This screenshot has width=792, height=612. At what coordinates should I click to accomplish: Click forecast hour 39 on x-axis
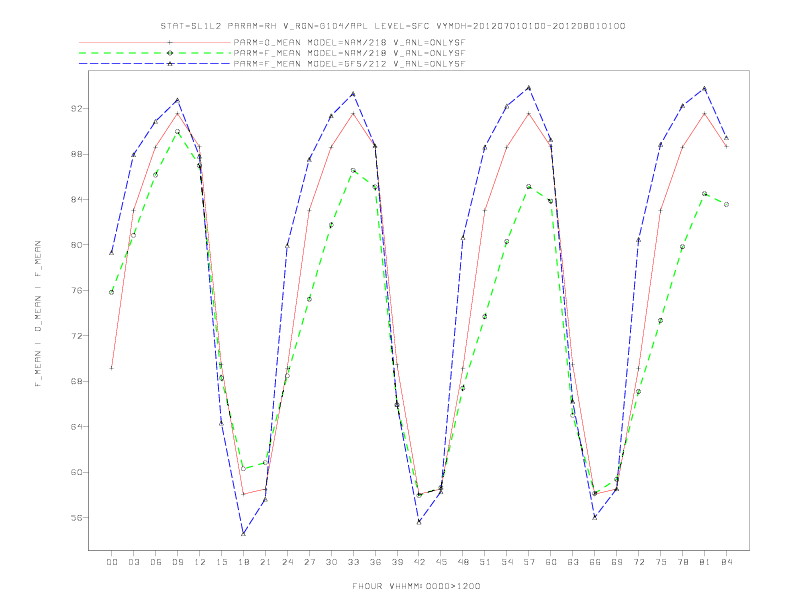click(x=397, y=562)
